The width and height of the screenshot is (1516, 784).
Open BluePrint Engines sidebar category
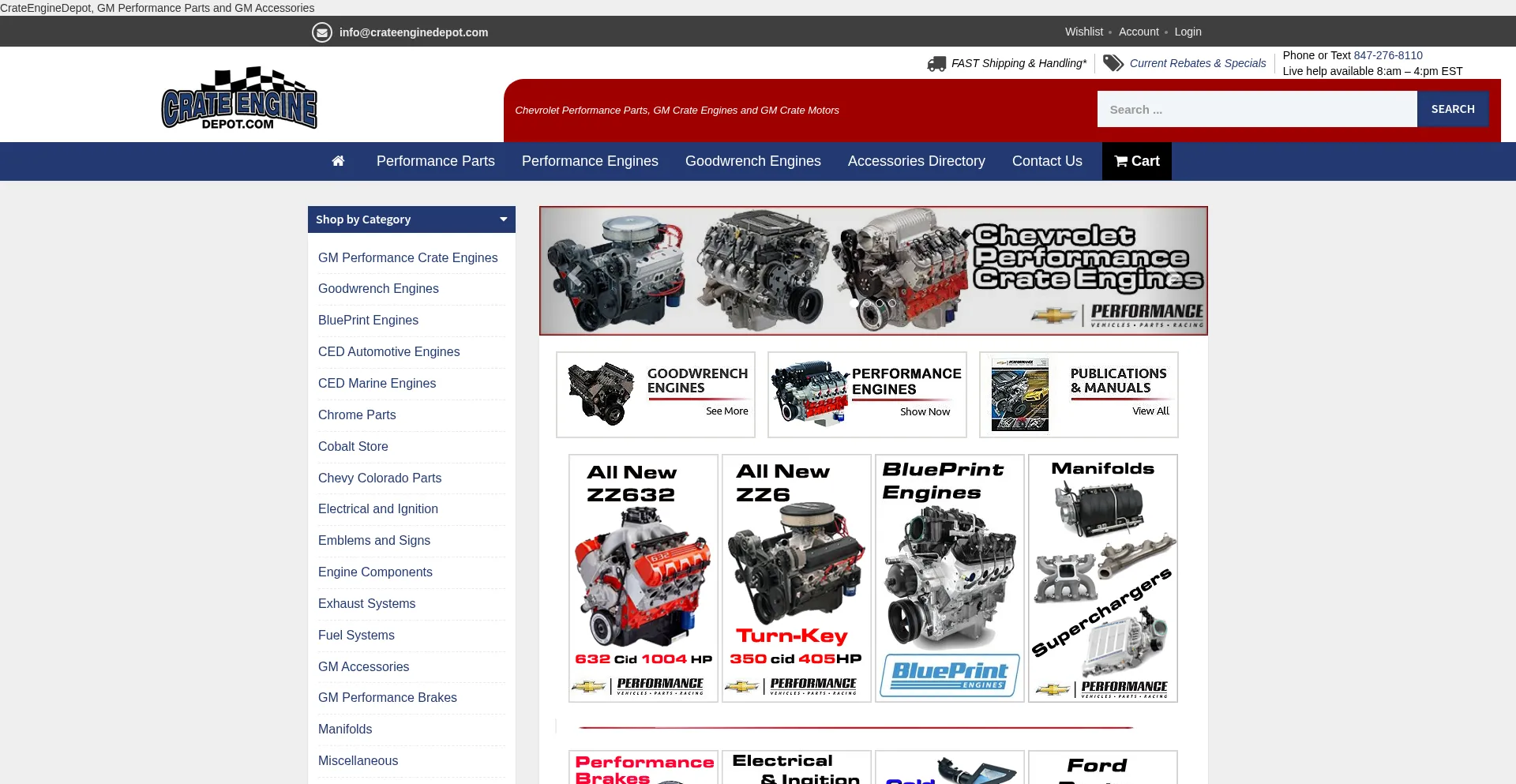pyautogui.click(x=368, y=321)
